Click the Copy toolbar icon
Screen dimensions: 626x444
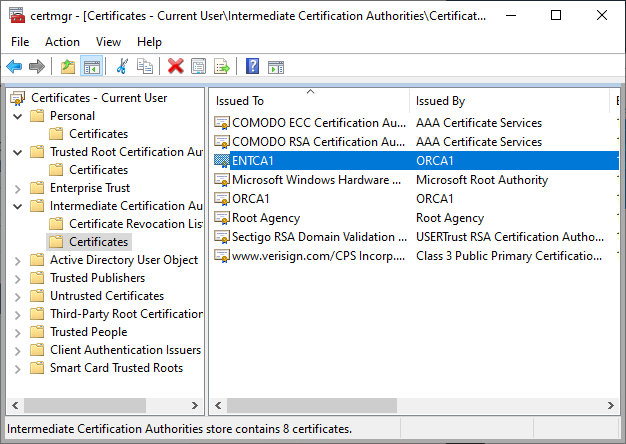pyautogui.click(x=145, y=66)
